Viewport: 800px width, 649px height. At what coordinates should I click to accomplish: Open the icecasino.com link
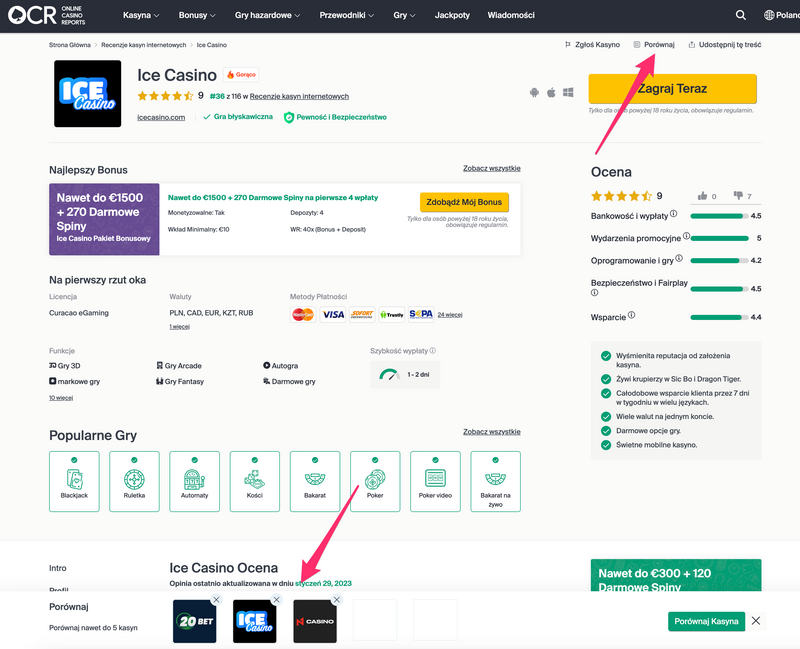pyautogui.click(x=161, y=117)
